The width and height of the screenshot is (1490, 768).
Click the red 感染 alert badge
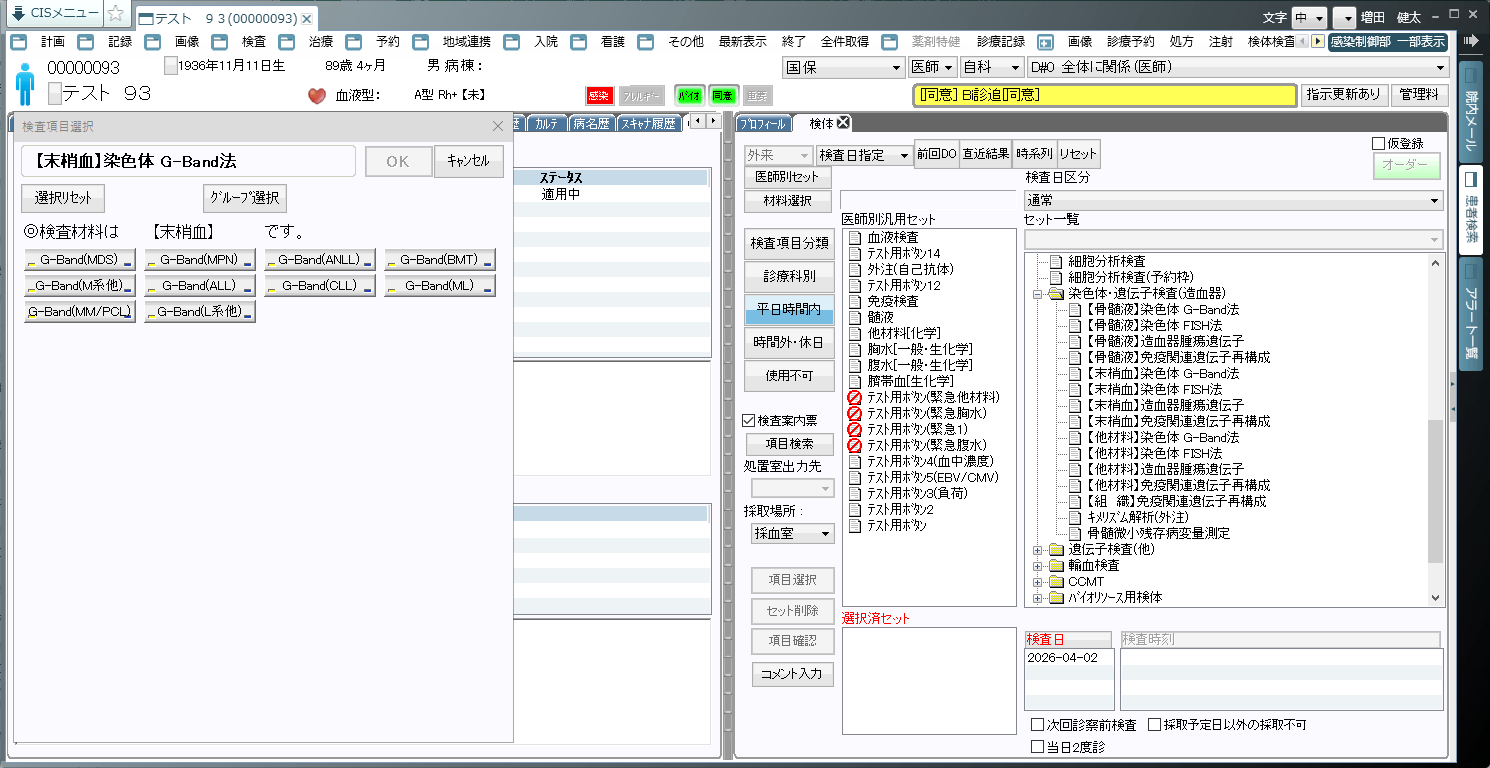(599, 95)
